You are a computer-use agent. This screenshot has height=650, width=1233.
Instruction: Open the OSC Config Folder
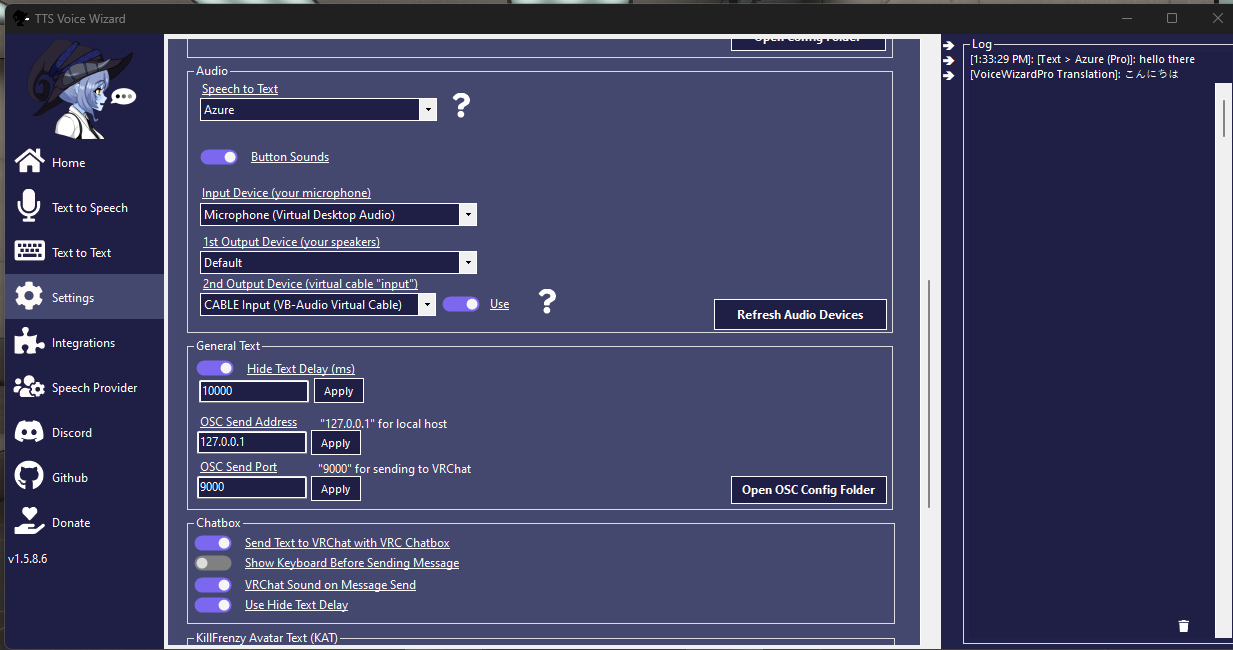(x=808, y=490)
